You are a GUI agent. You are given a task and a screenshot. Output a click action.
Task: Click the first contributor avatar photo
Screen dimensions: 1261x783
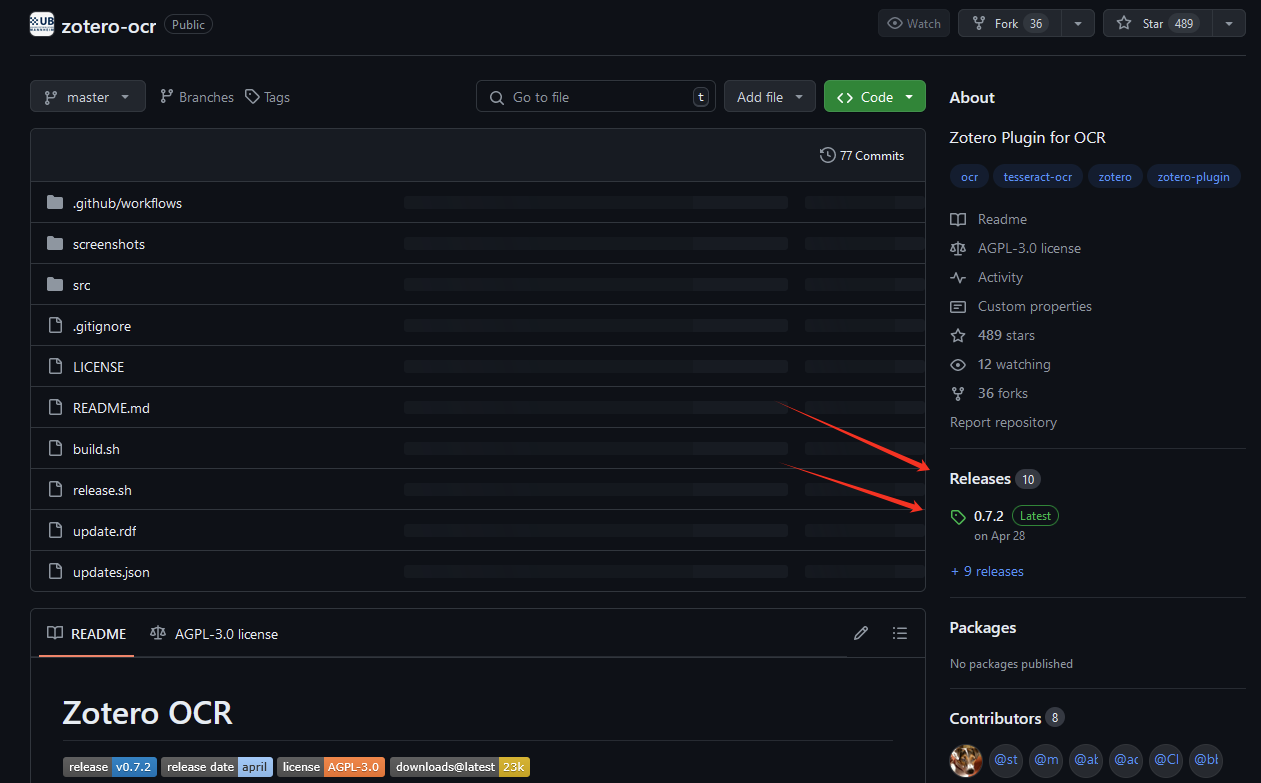pyautogui.click(x=966, y=761)
